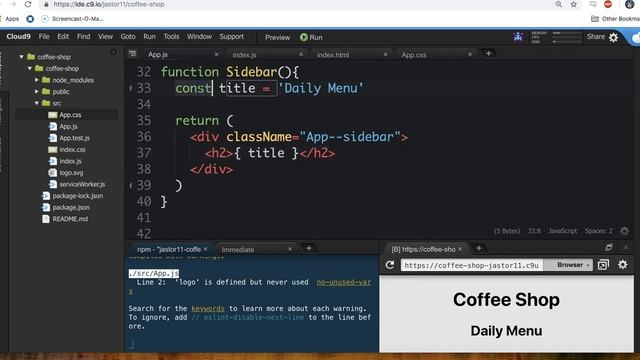The image size is (640, 360).
Task: Click the collaboration avatar icon in top bar
Action: (518, 37)
